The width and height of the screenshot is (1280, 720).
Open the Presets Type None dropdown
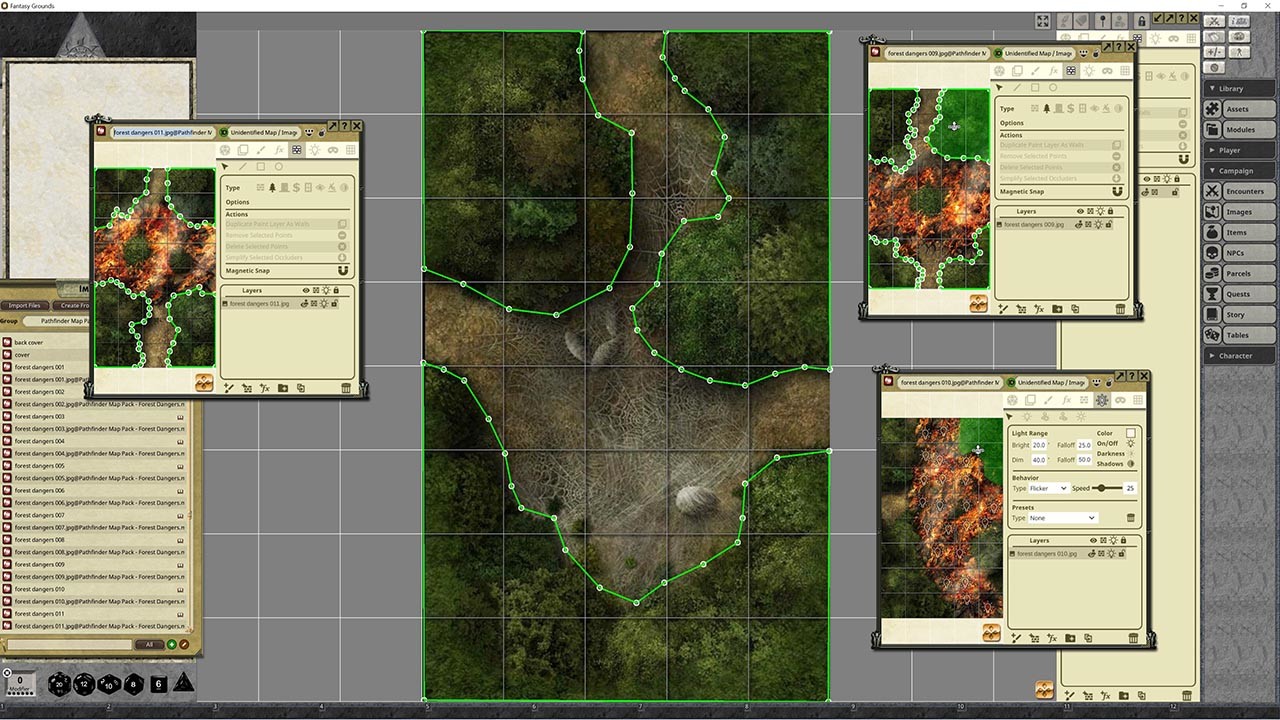point(1060,518)
